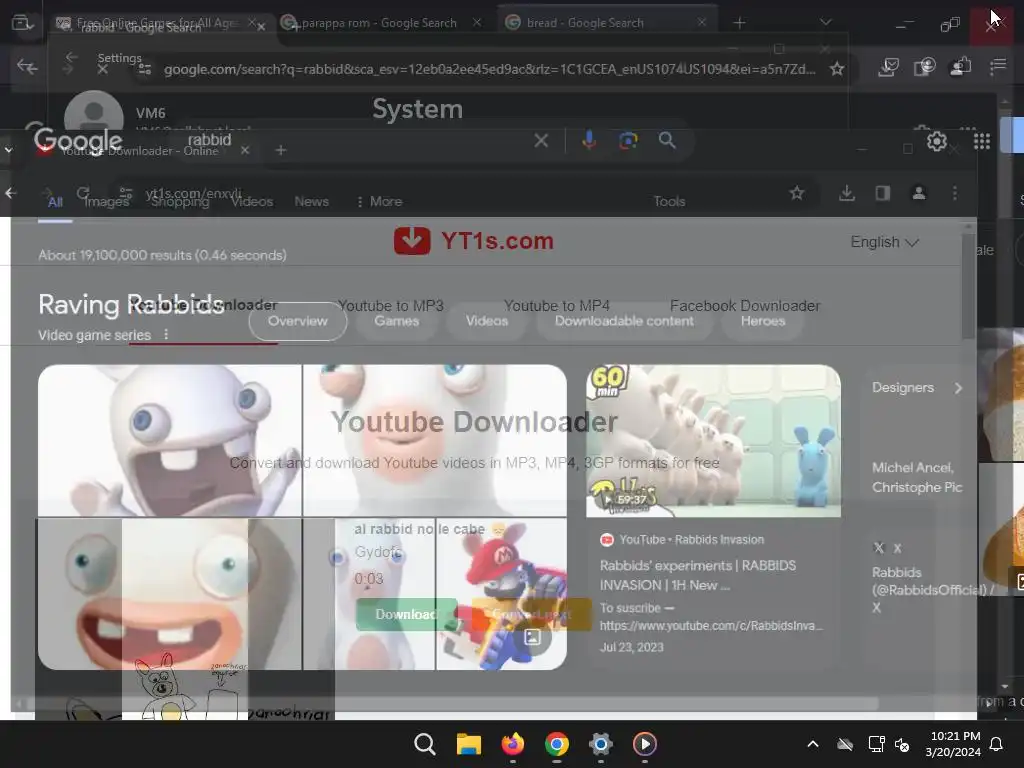Open the Chrome downloads icon in yt1s window
The image size is (1024, 768).
(847, 193)
